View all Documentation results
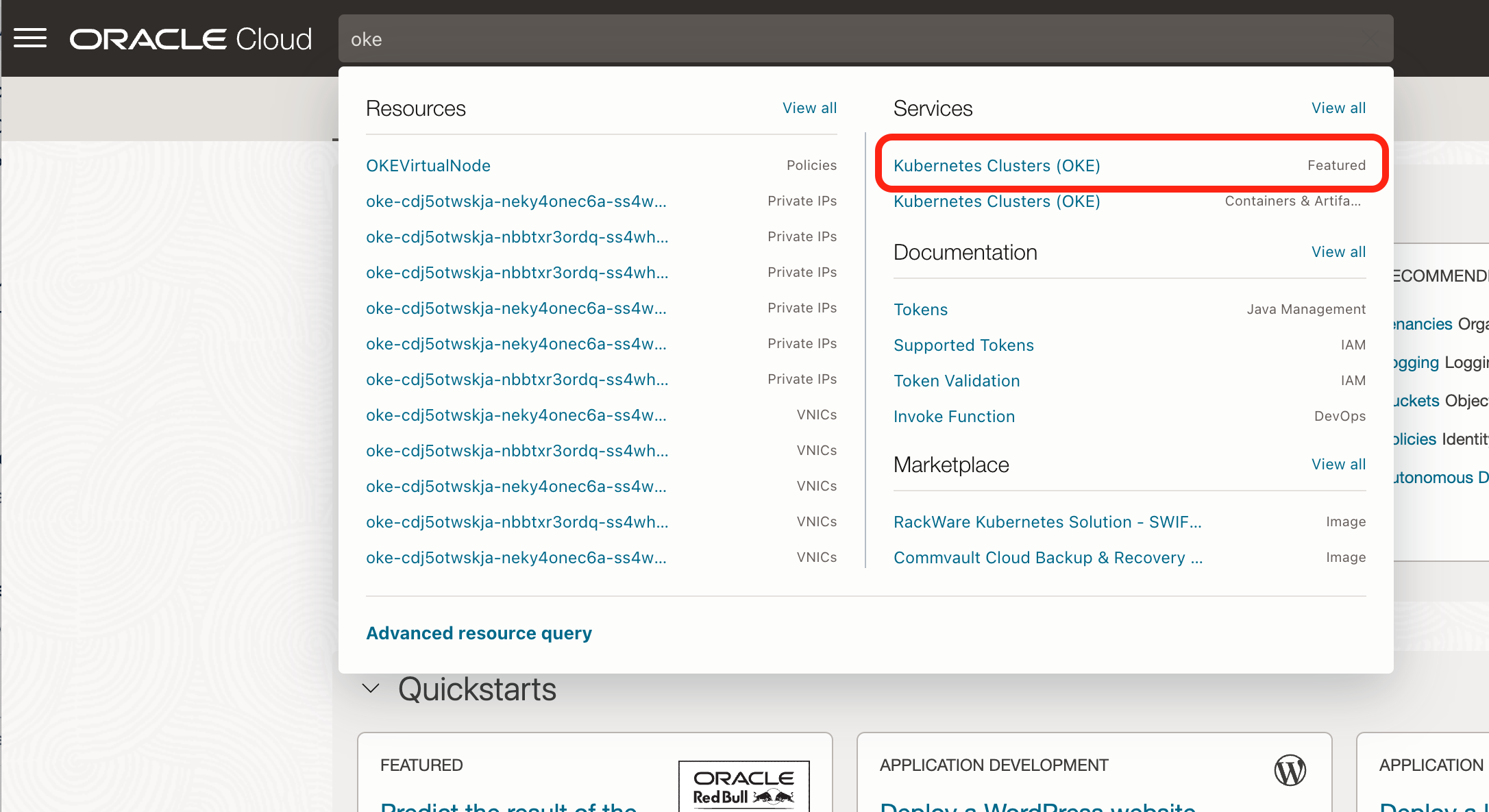 coord(1338,252)
